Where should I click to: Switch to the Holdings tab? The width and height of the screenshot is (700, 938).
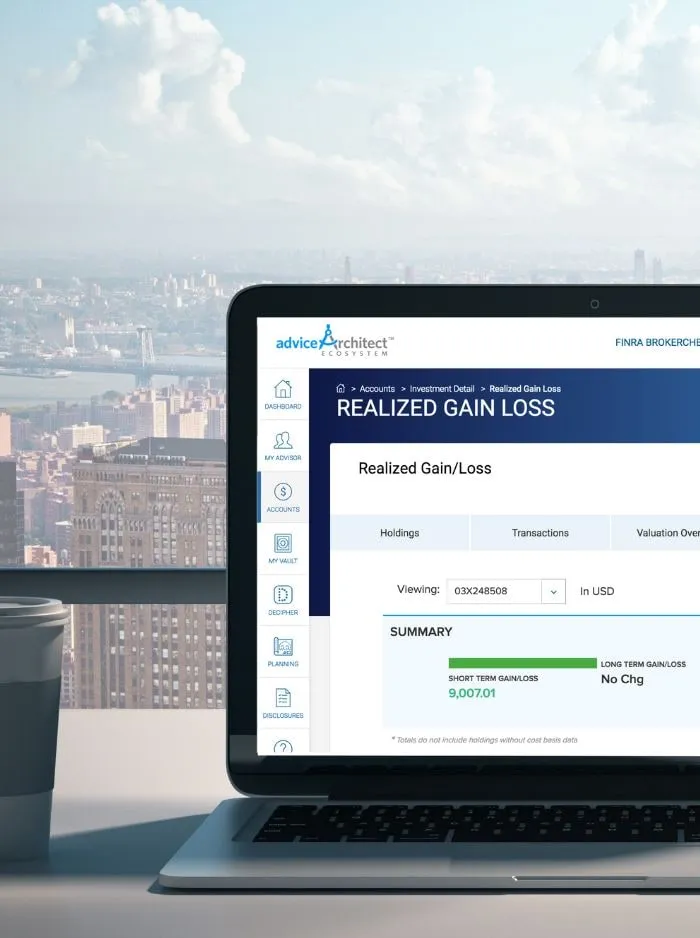(400, 532)
